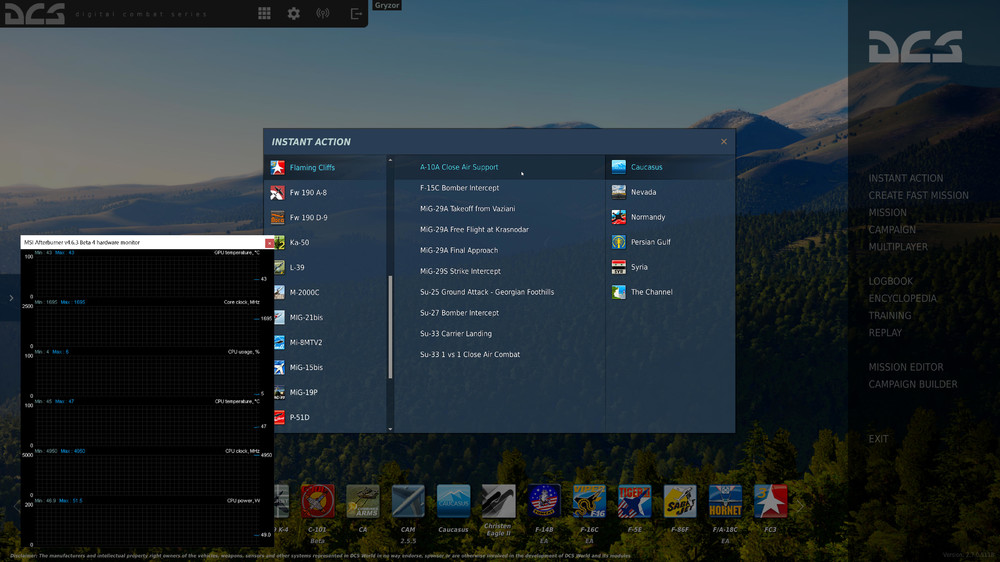The image size is (1000, 562).
Task: Click the logout exit icon in top bar
Action: [x=356, y=13]
